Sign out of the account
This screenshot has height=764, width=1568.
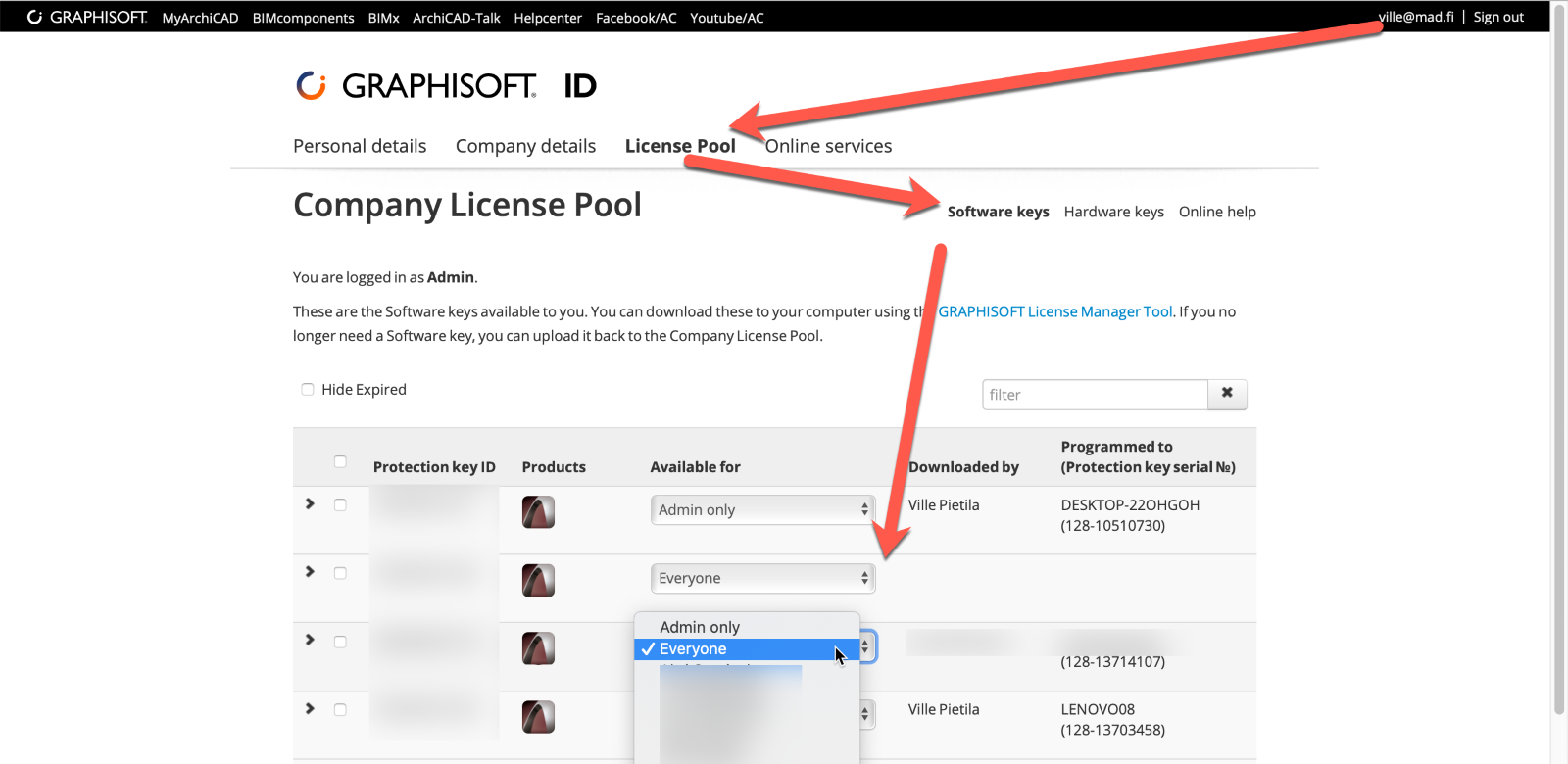[x=1498, y=17]
